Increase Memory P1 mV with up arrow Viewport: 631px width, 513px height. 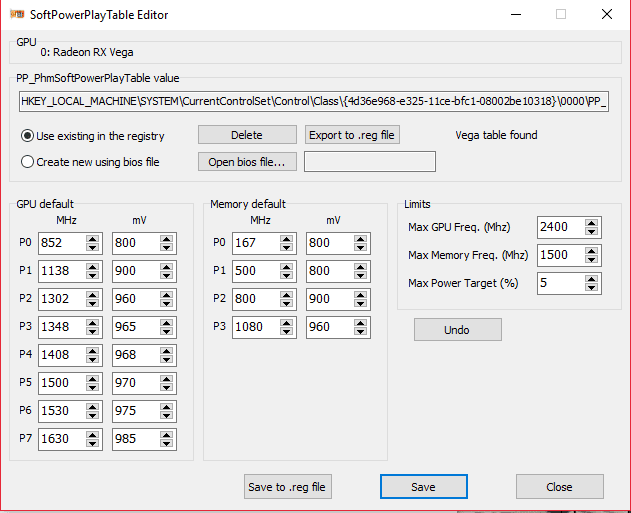click(x=360, y=267)
